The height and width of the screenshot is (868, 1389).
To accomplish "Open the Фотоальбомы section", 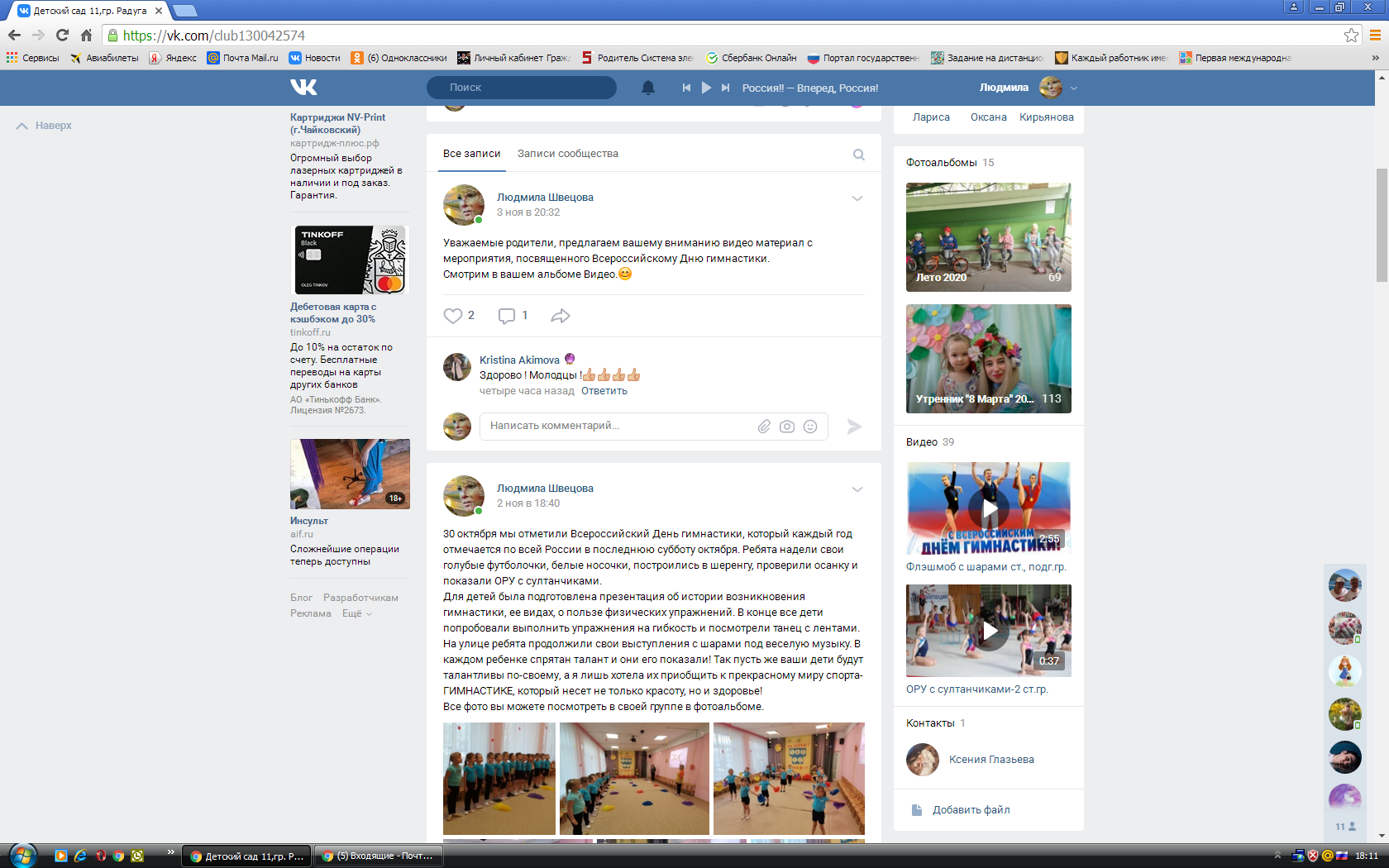I will coord(941,163).
